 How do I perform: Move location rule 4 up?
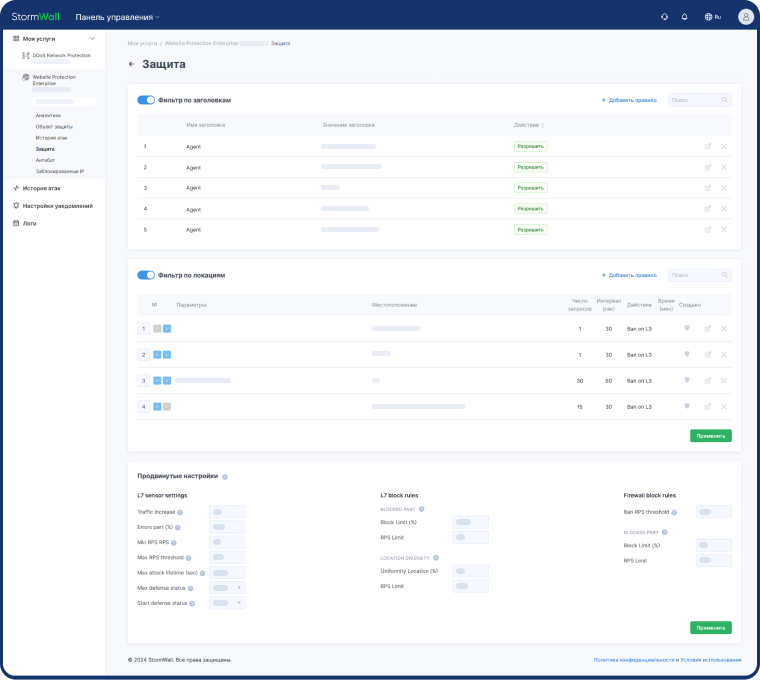click(x=157, y=407)
